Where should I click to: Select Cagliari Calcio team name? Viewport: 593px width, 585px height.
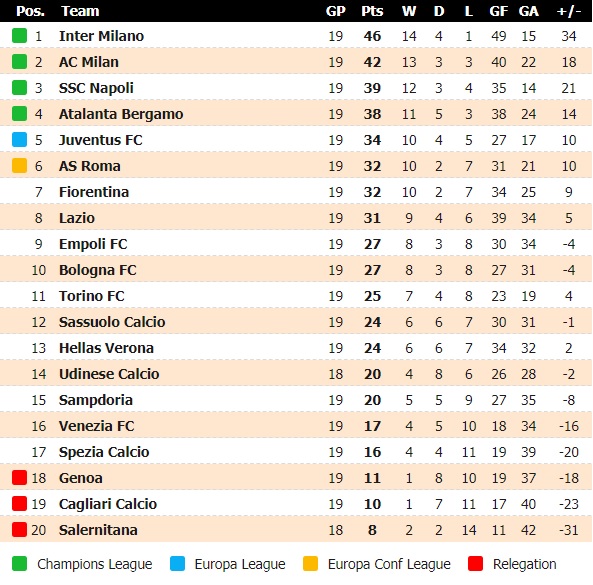(x=108, y=504)
